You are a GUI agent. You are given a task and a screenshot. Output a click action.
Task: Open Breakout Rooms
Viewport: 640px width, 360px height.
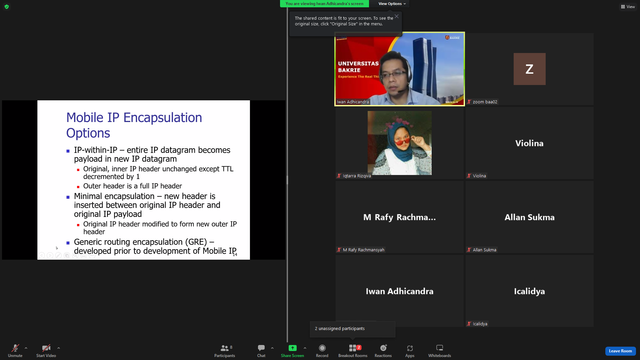coord(353,350)
